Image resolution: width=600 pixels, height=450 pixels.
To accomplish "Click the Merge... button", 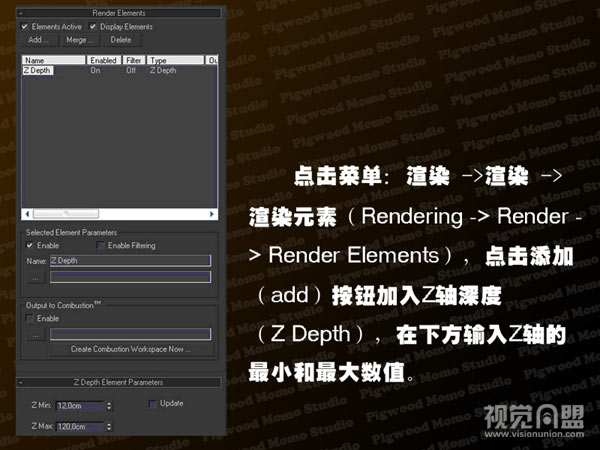I will coord(80,40).
